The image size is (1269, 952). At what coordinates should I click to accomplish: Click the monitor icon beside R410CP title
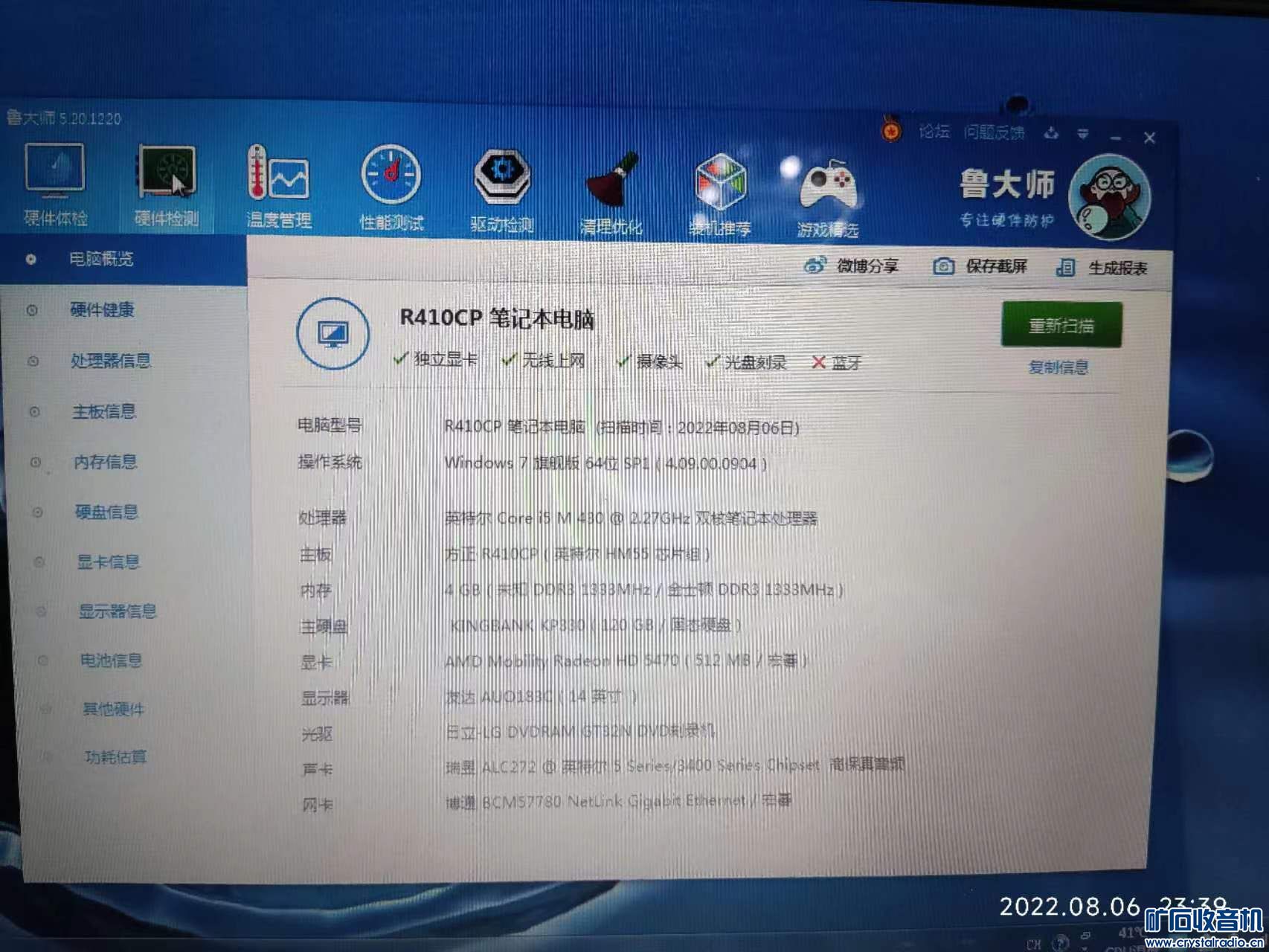pos(332,334)
